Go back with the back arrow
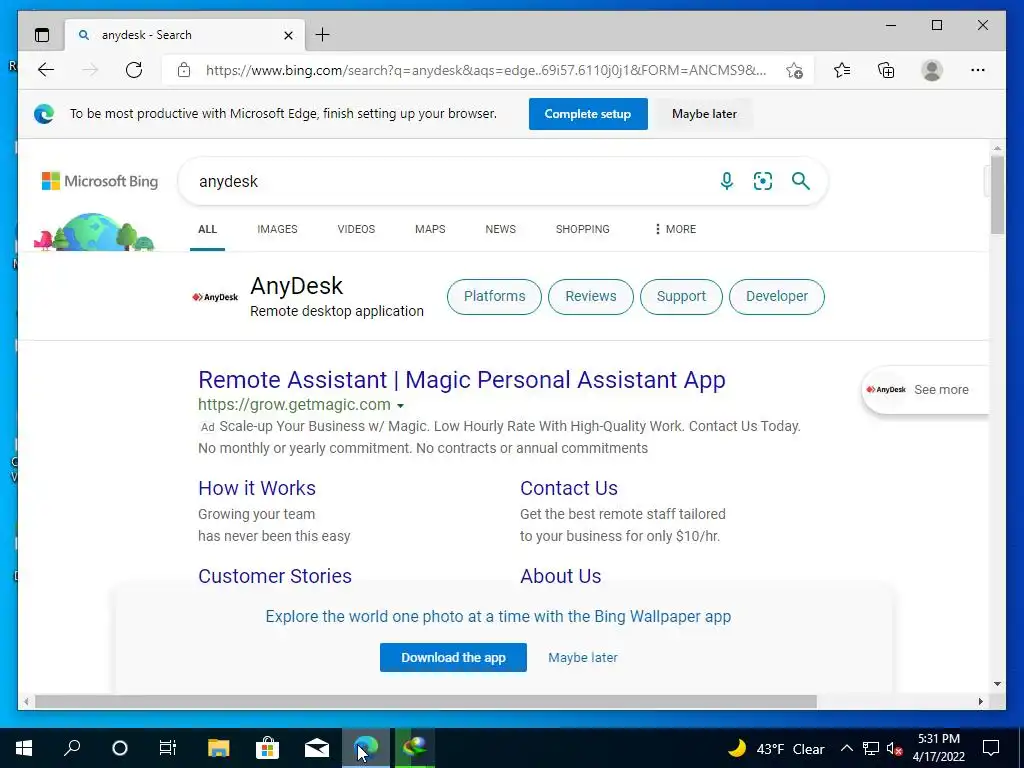Image resolution: width=1024 pixels, height=768 pixels. [x=46, y=70]
